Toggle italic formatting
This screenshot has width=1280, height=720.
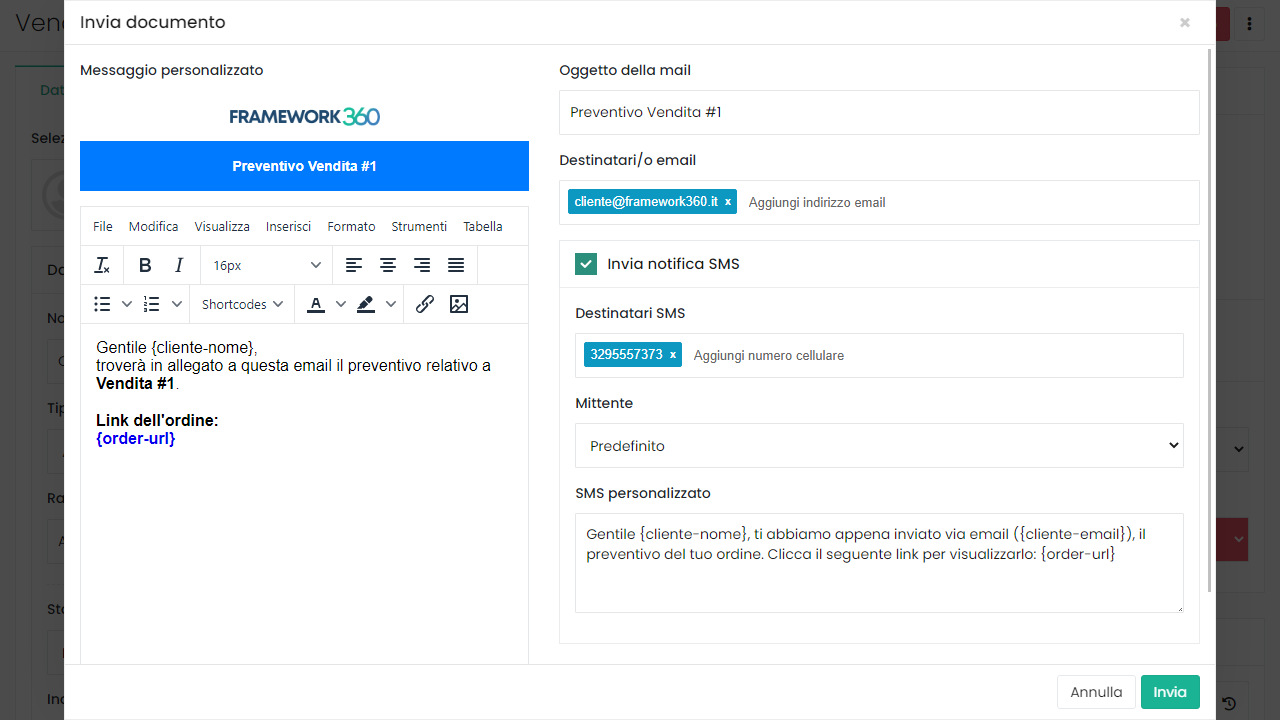[x=179, y=265]
